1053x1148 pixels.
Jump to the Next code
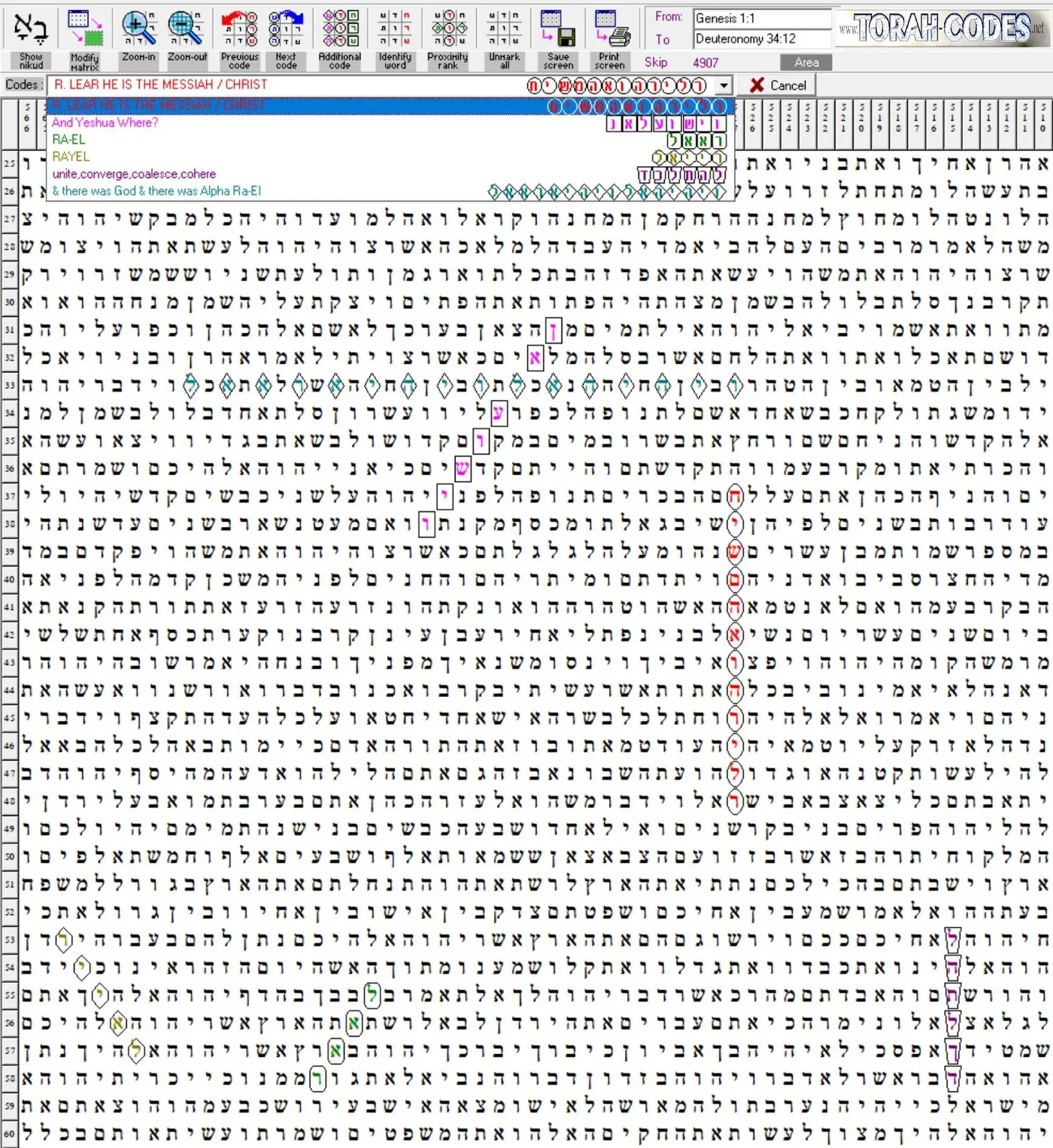click(286, 40)
